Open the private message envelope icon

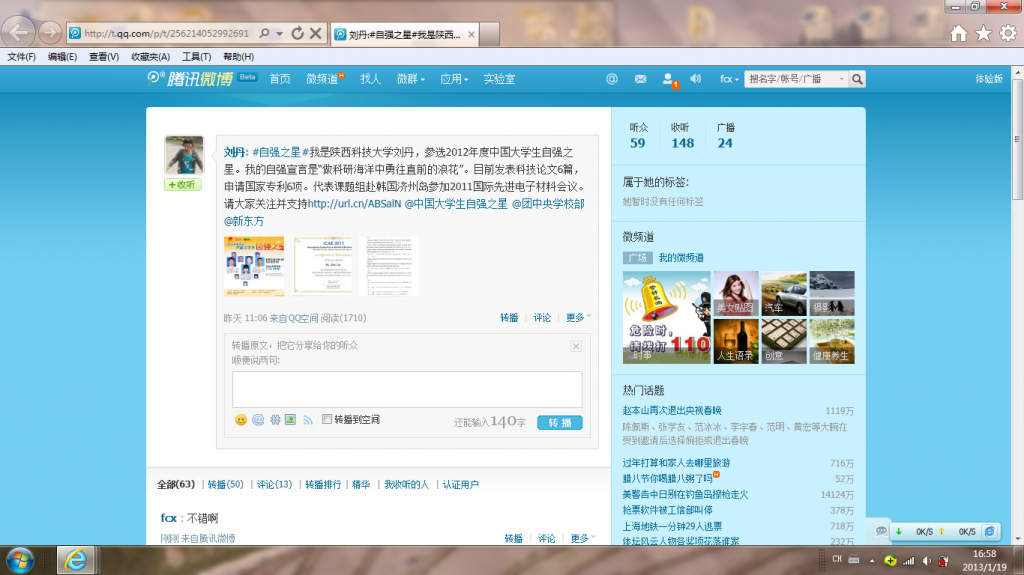click(x=641, y=79)
